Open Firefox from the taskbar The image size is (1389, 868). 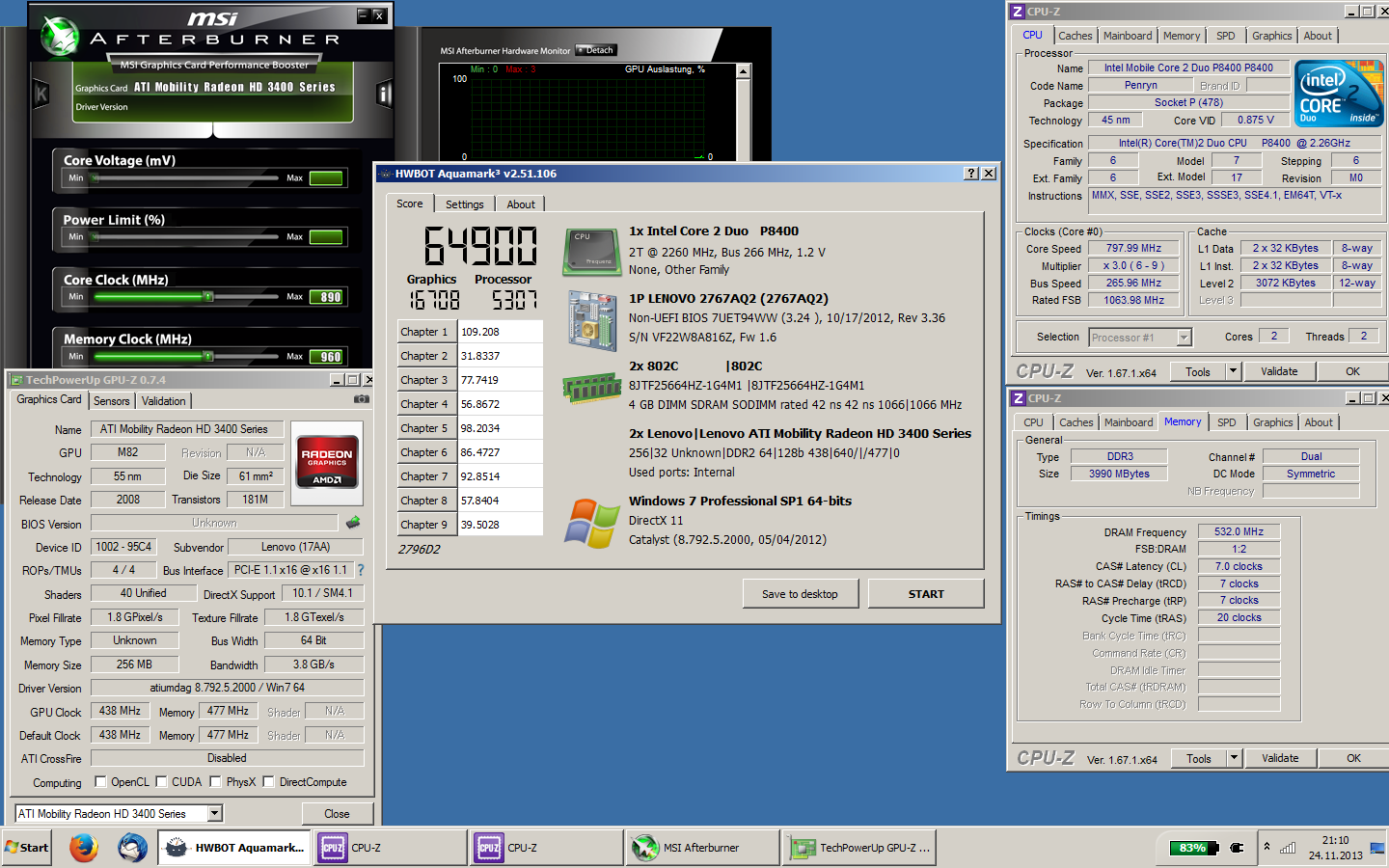coord(84,848)
